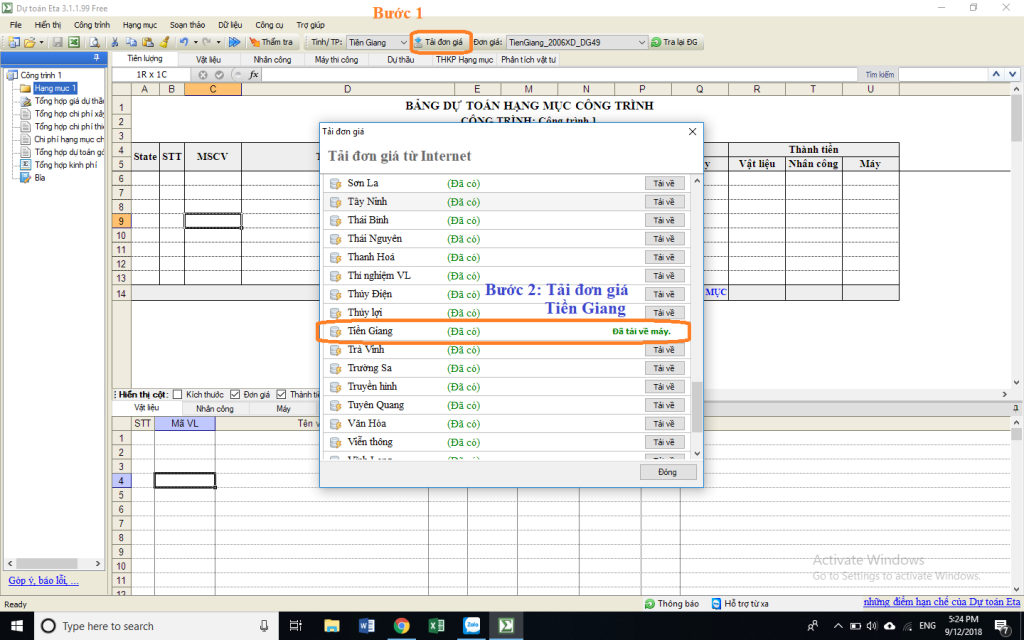The width and height of the screenshot is (1024, 640).
Task: Click the Undo arrow icon
Action: pos(183,42)
